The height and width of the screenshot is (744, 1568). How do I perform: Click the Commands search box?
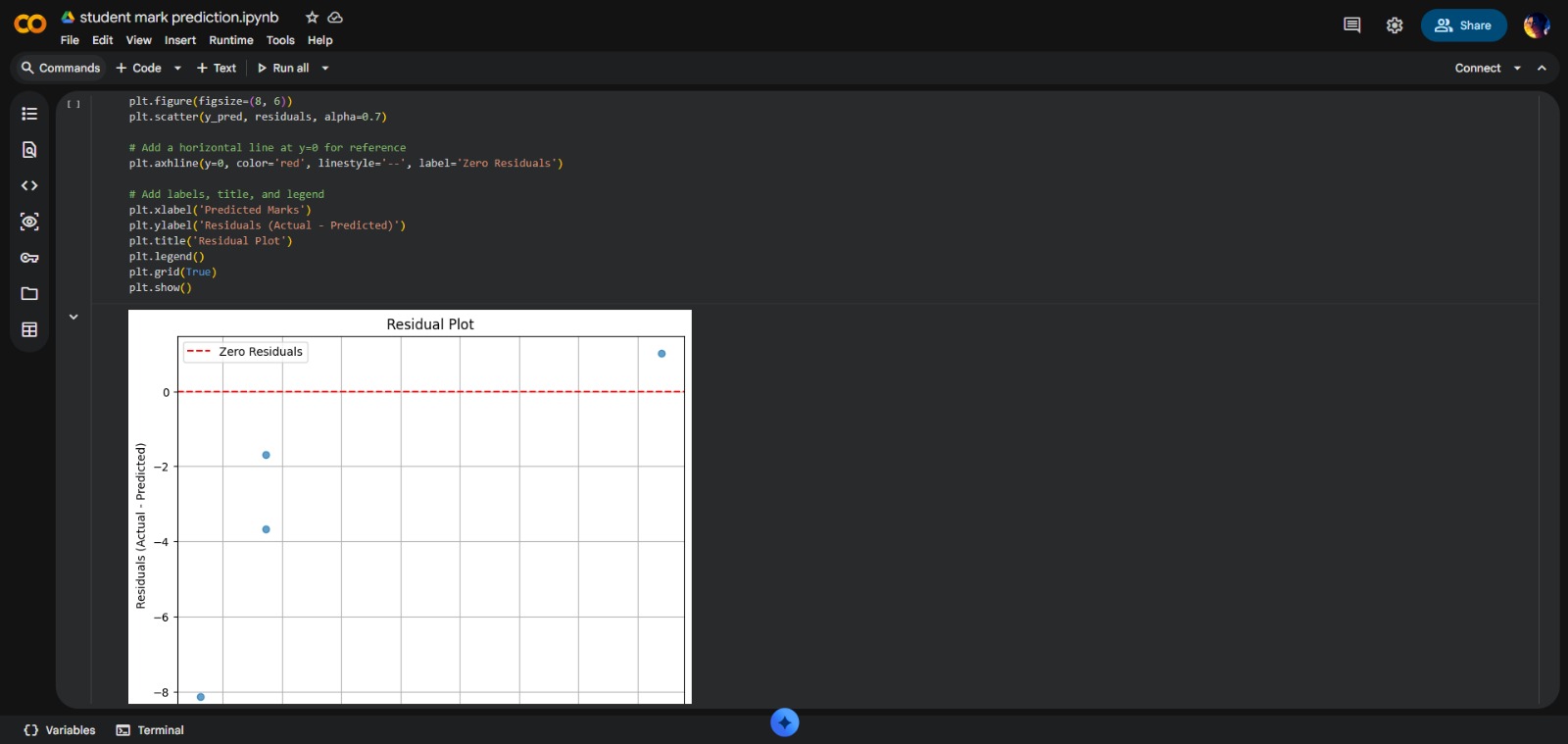click(61, 69)
